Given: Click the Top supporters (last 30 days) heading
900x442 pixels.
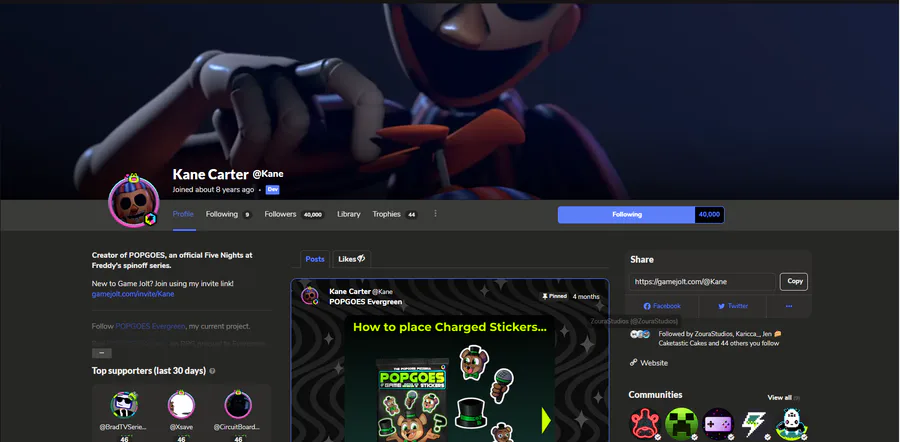Looking at the screenshot, I should tap(149, 371).
